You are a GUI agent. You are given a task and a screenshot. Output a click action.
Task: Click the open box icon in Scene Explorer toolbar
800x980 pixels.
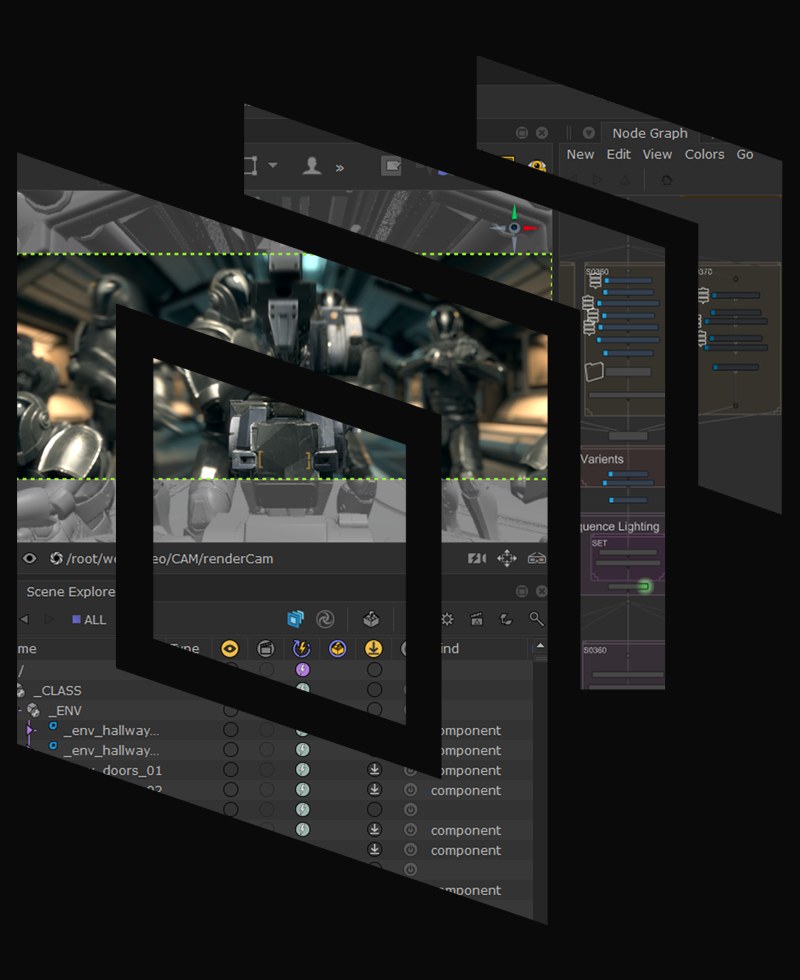(x=371, y=619)
